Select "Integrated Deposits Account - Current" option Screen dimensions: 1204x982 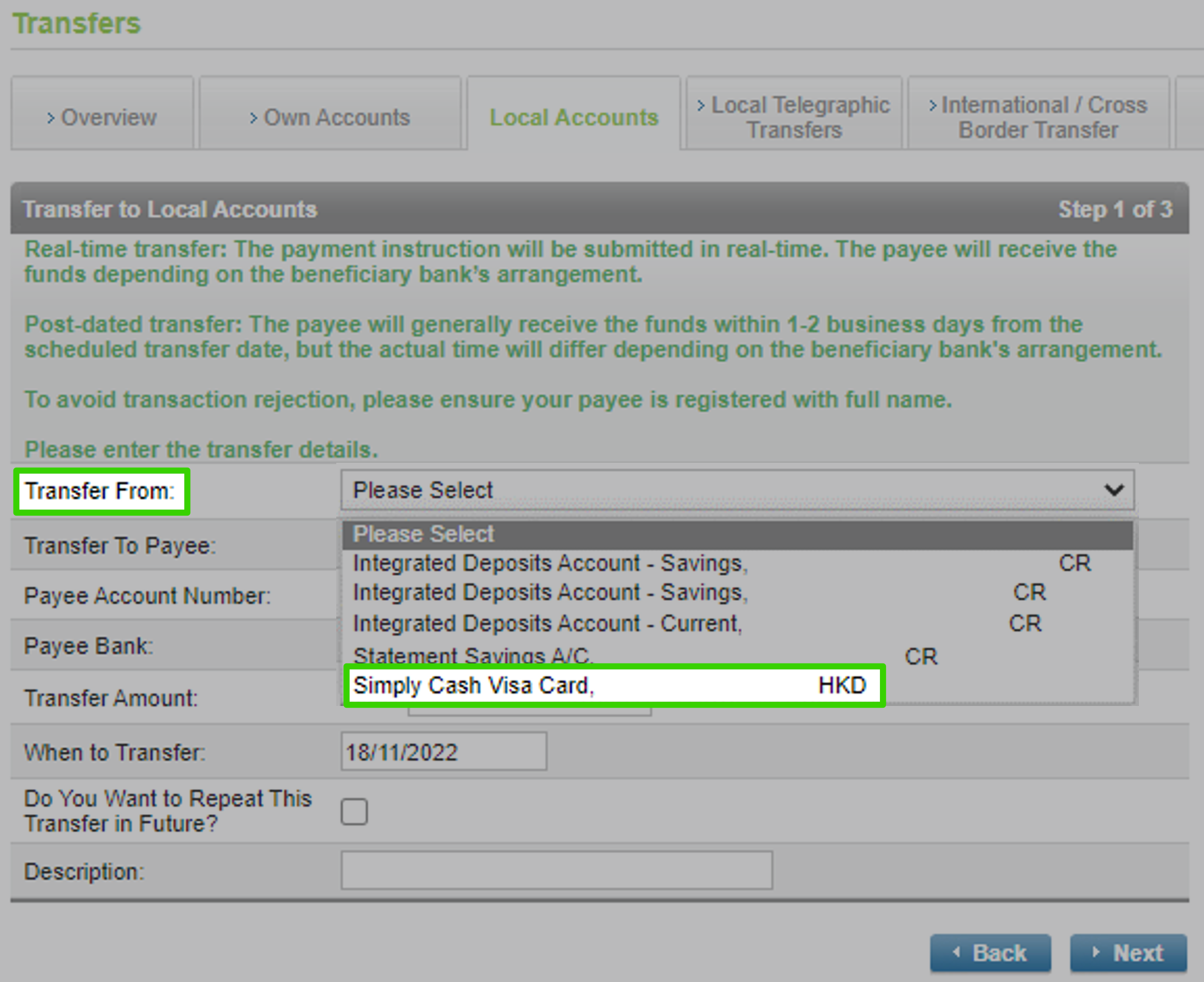click(x=608, y=623)
